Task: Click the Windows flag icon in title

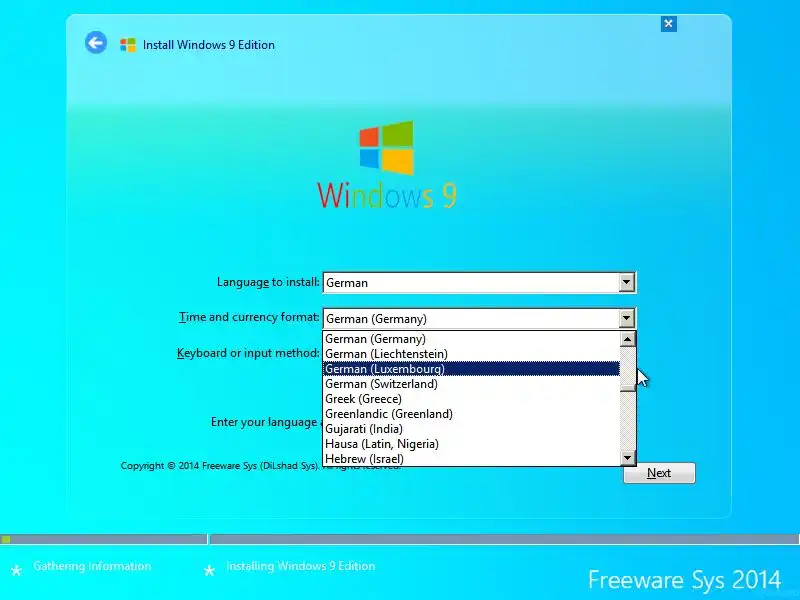Action: (x=128, y=45)
